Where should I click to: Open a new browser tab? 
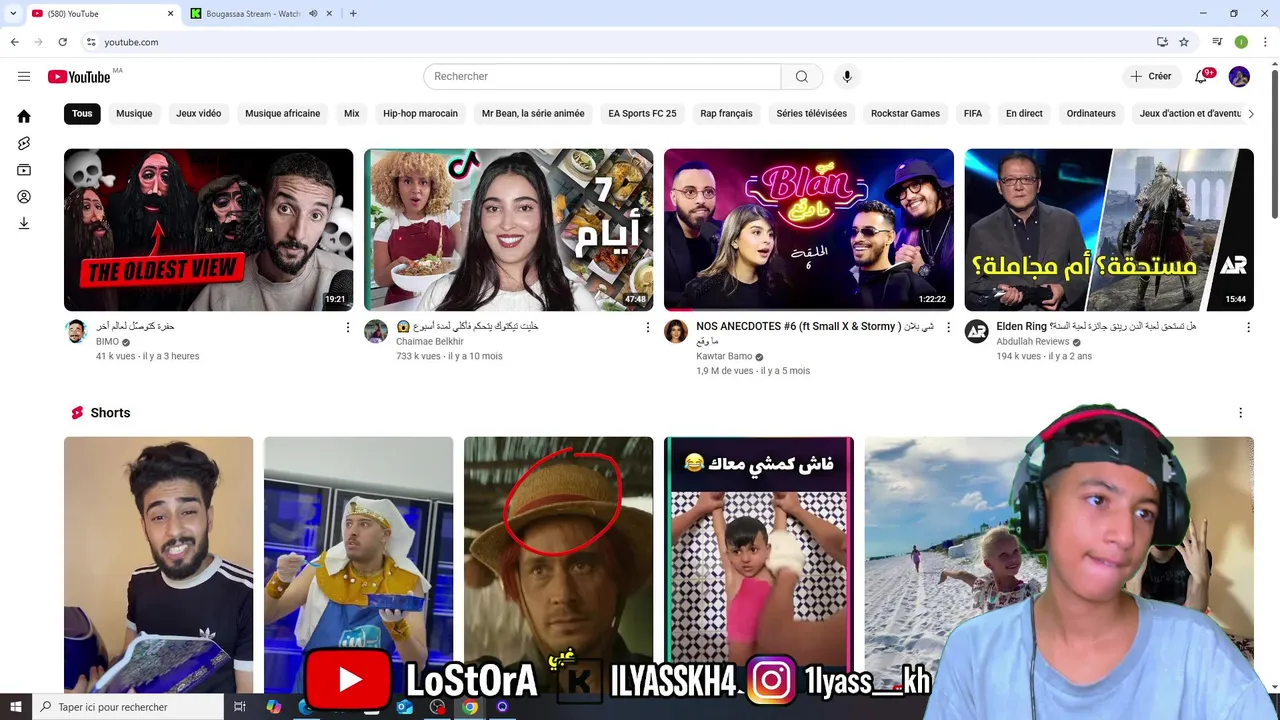(353, 13)
